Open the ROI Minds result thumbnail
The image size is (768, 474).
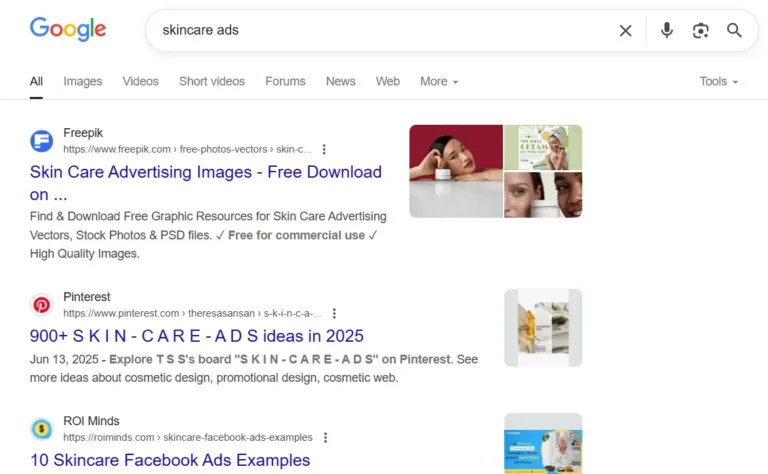click(543, 444)
